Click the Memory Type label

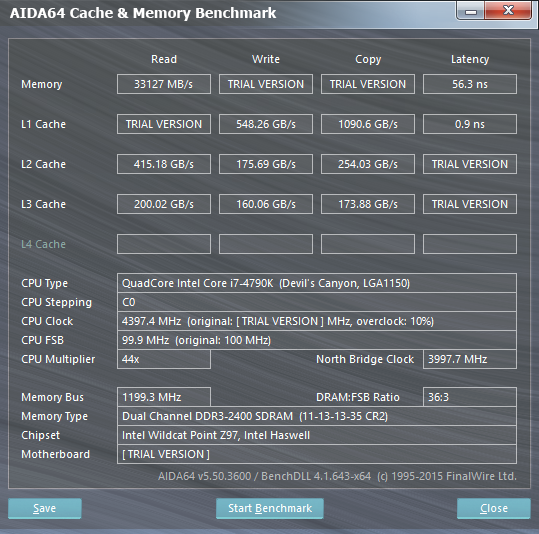pos(54,416)
